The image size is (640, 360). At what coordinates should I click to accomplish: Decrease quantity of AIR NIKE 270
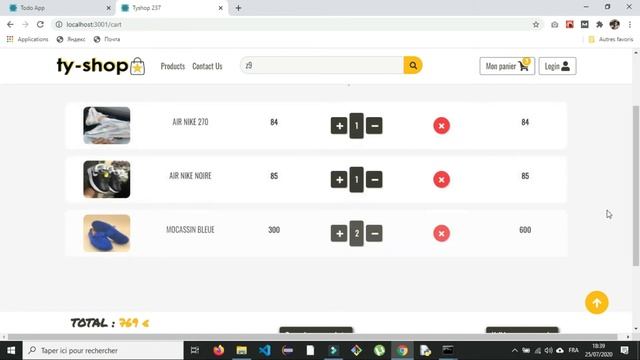pos(374,126)
